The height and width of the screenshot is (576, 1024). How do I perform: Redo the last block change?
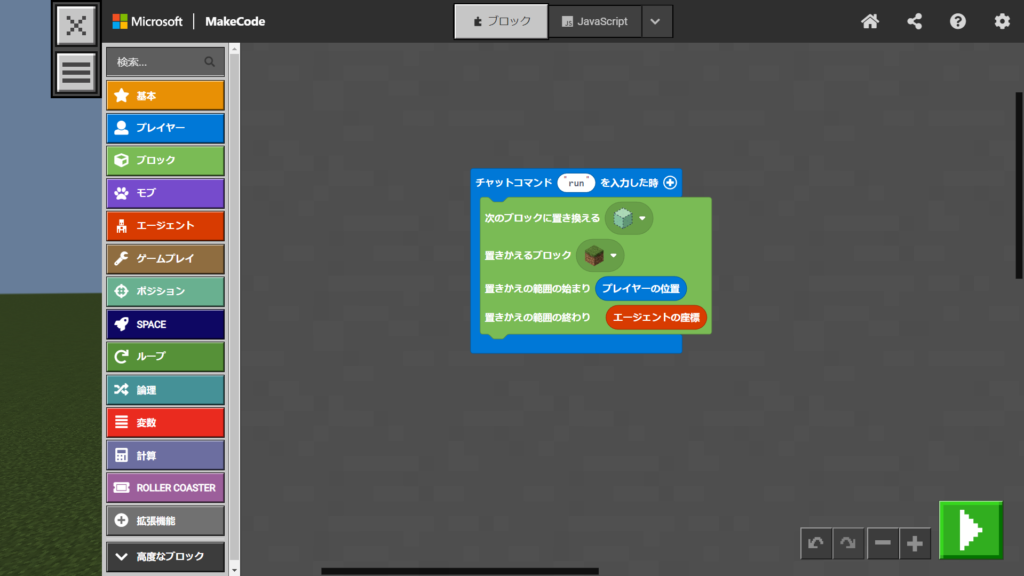click(849, 543)
